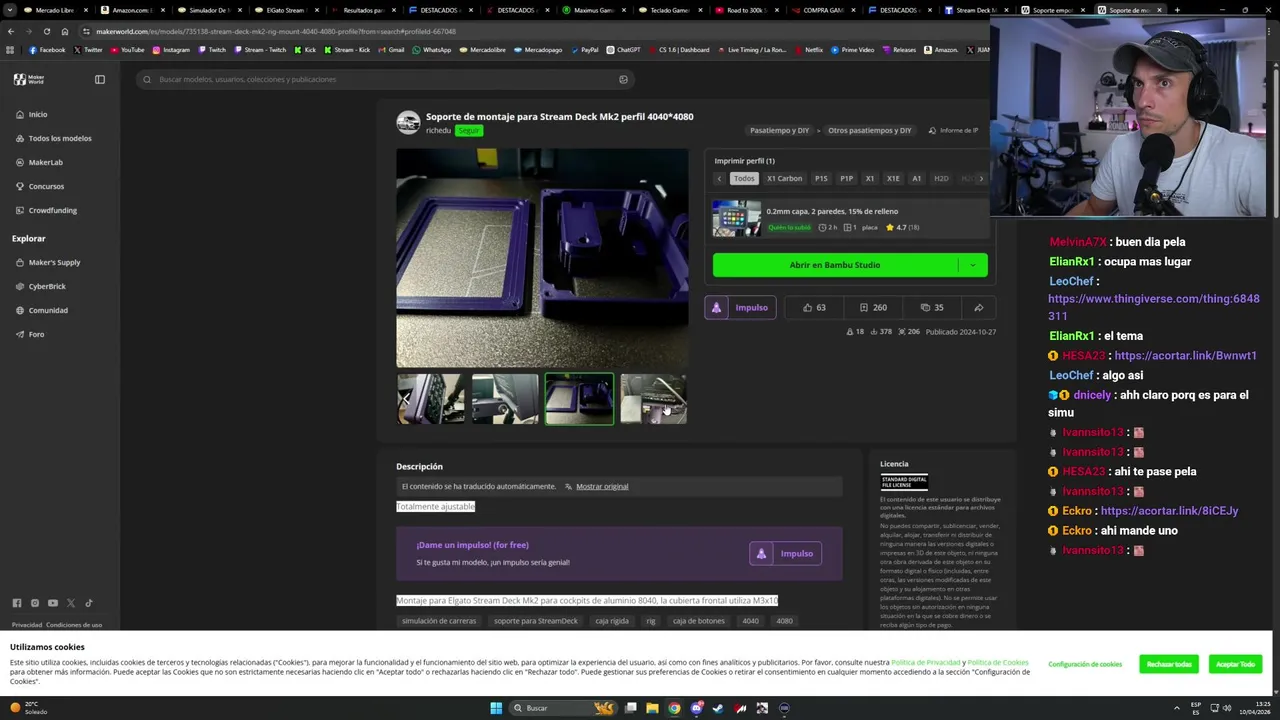This screenshot has height=720, width=1280.
Task: Open the 0.2mm capa print profile card
Action: pos(849,219)
